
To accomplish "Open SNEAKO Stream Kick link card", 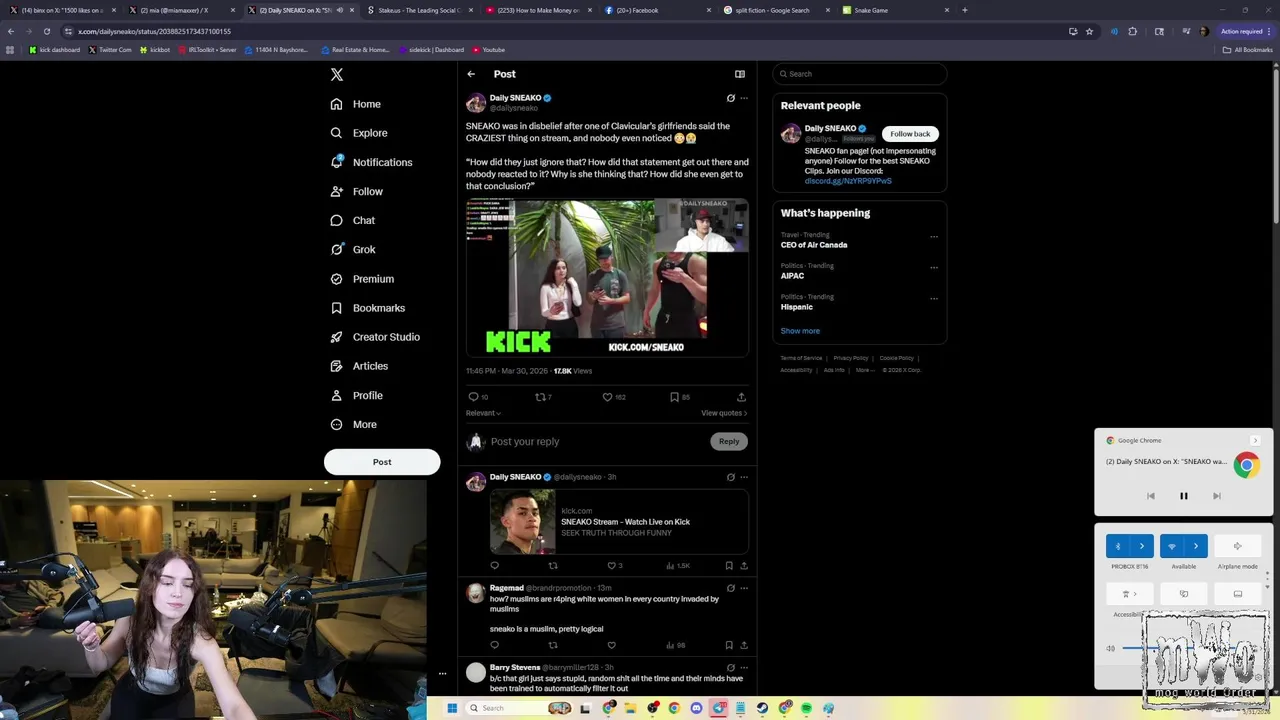I will (619, 521).
